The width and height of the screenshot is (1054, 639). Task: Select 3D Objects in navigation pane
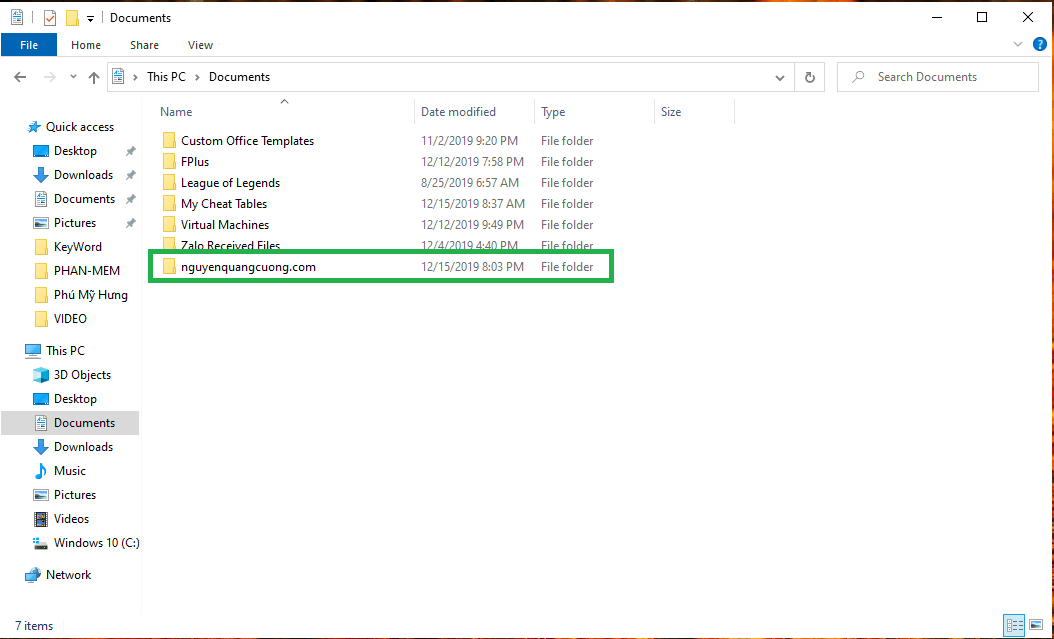click(82, 375)
